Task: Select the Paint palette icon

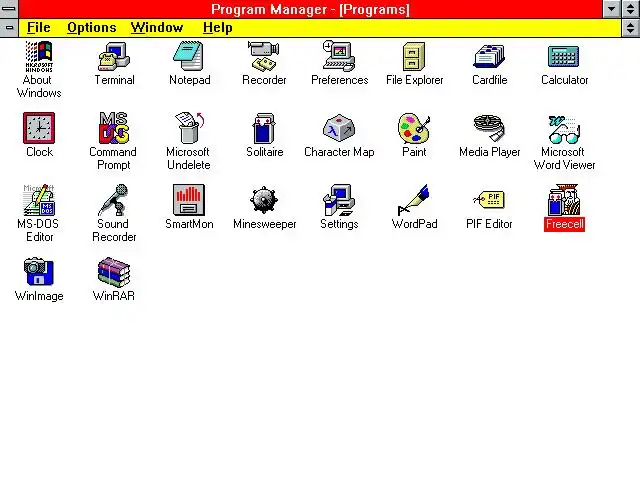Action: [414, 128]
